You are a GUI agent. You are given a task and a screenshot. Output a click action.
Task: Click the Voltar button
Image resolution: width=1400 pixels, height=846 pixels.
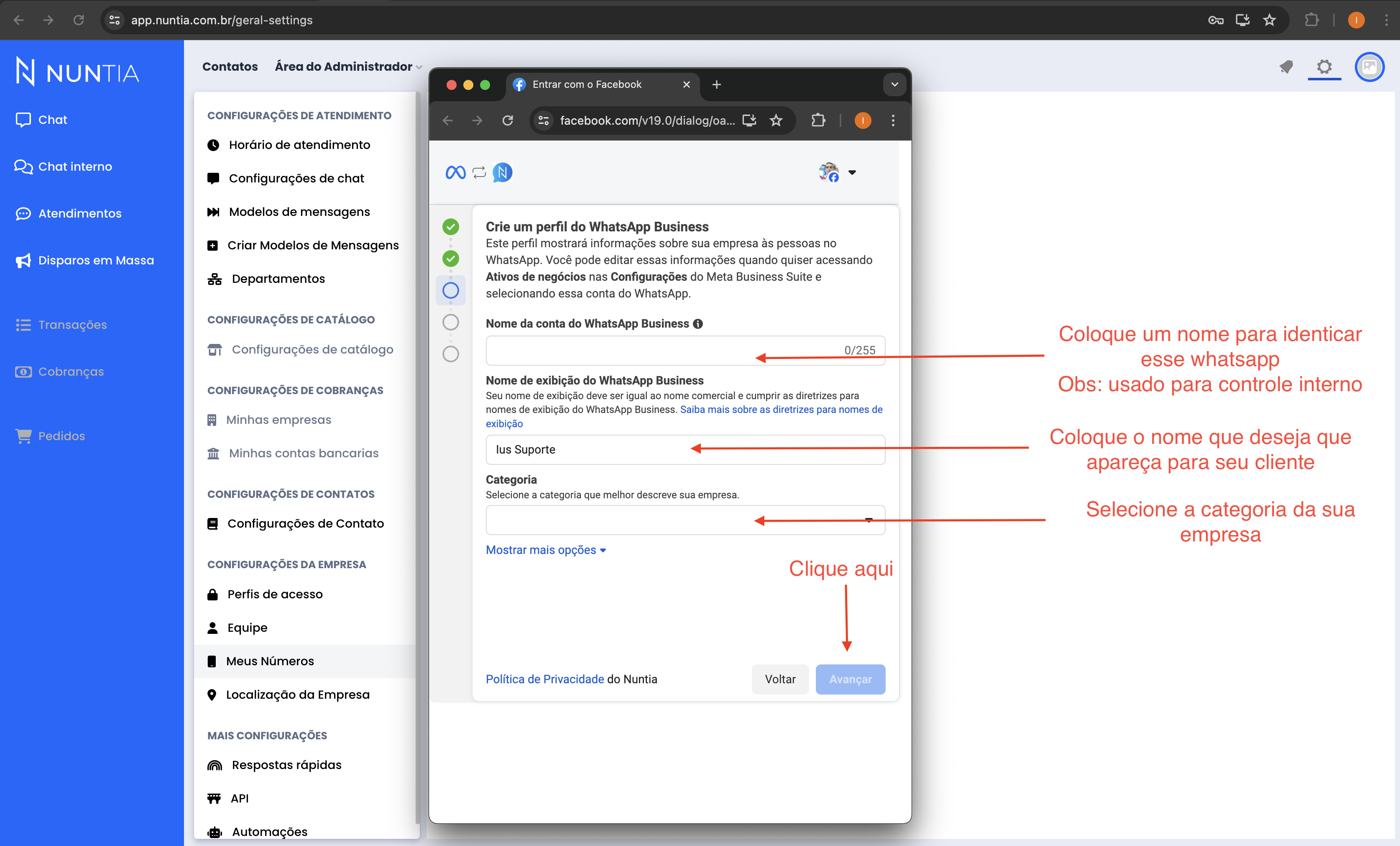[780, 679]
